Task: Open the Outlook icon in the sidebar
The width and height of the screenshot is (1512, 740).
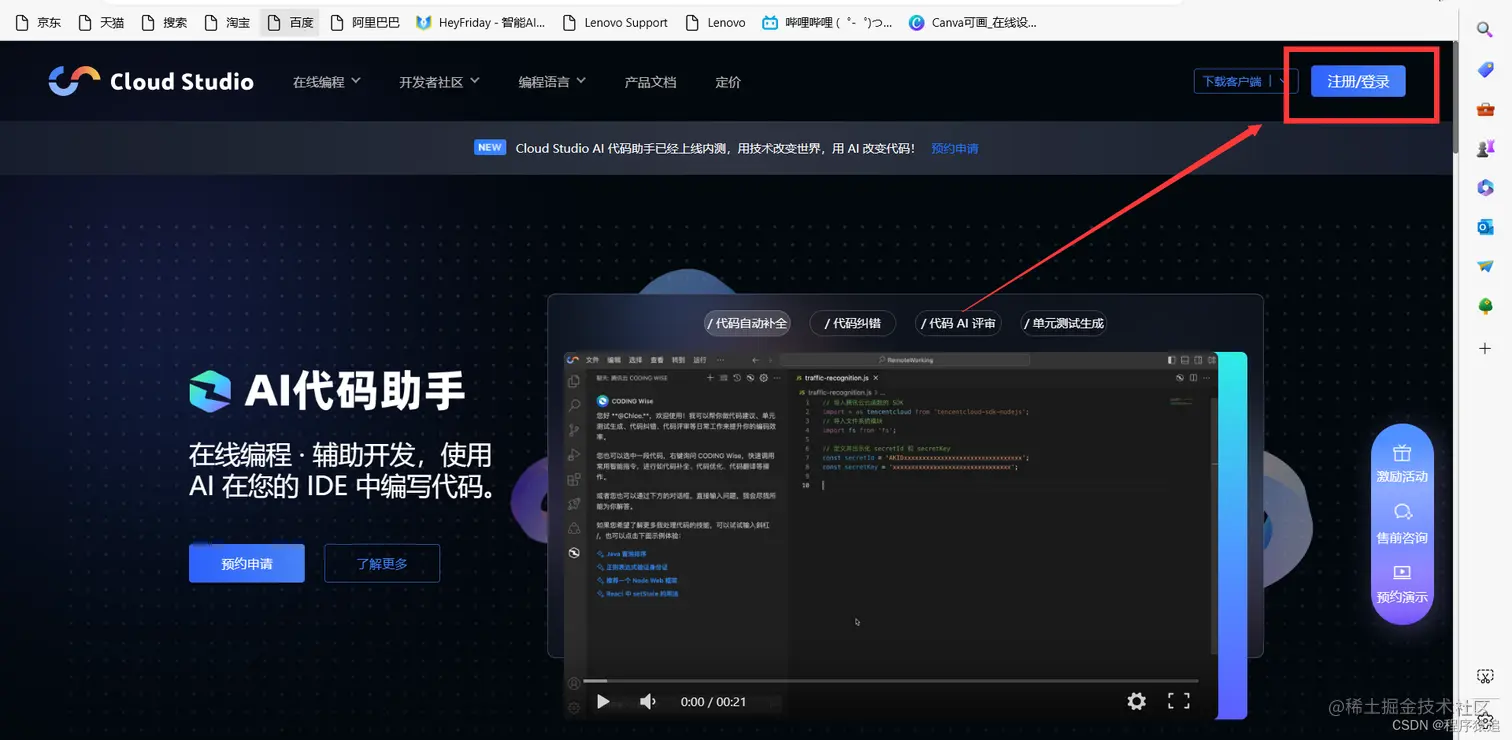Action: (1485, 227)
